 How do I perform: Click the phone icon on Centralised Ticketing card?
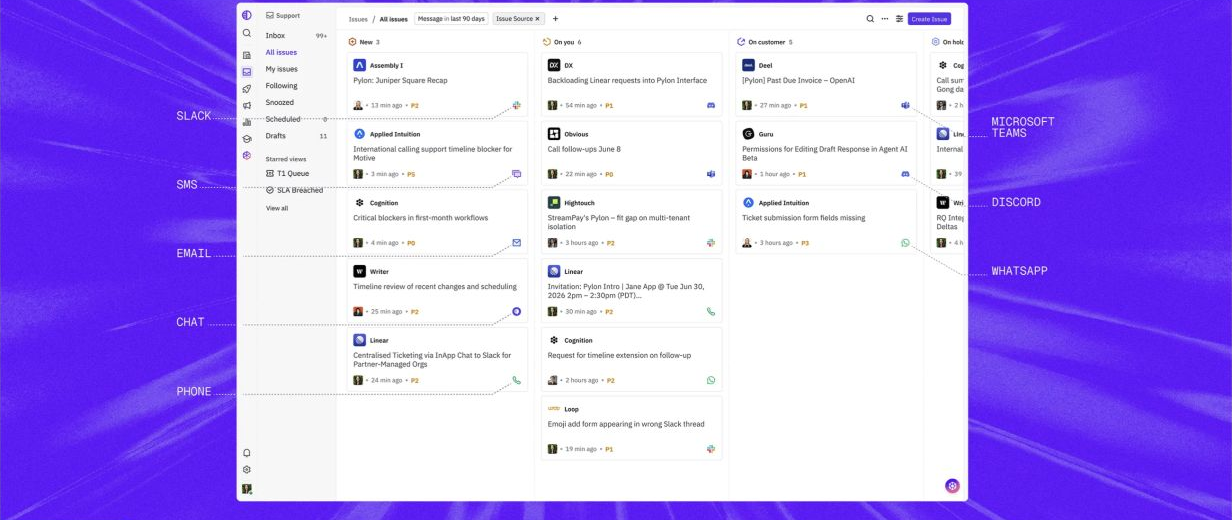point(517,380)
